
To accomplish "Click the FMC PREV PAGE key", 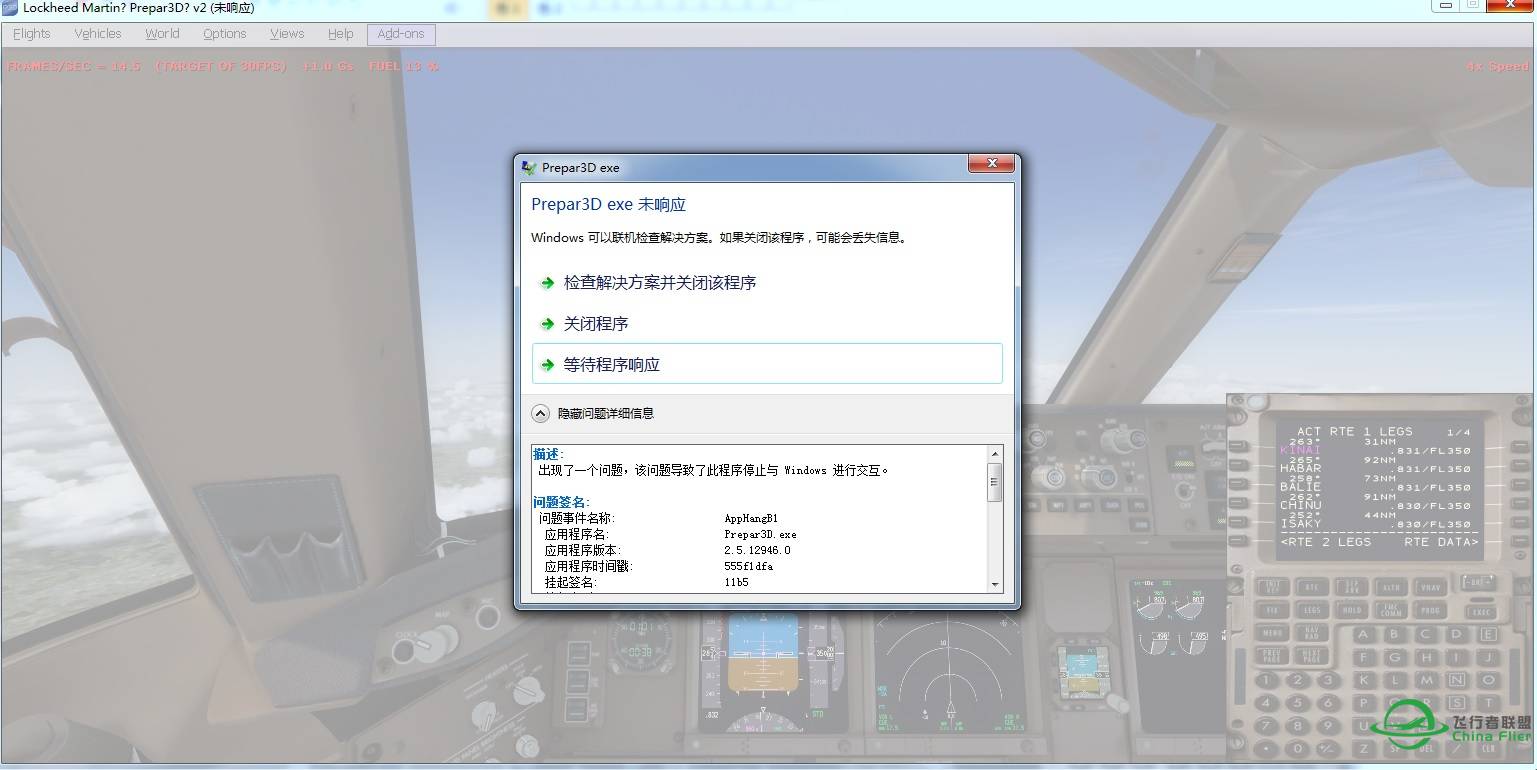I will 1272,656.
